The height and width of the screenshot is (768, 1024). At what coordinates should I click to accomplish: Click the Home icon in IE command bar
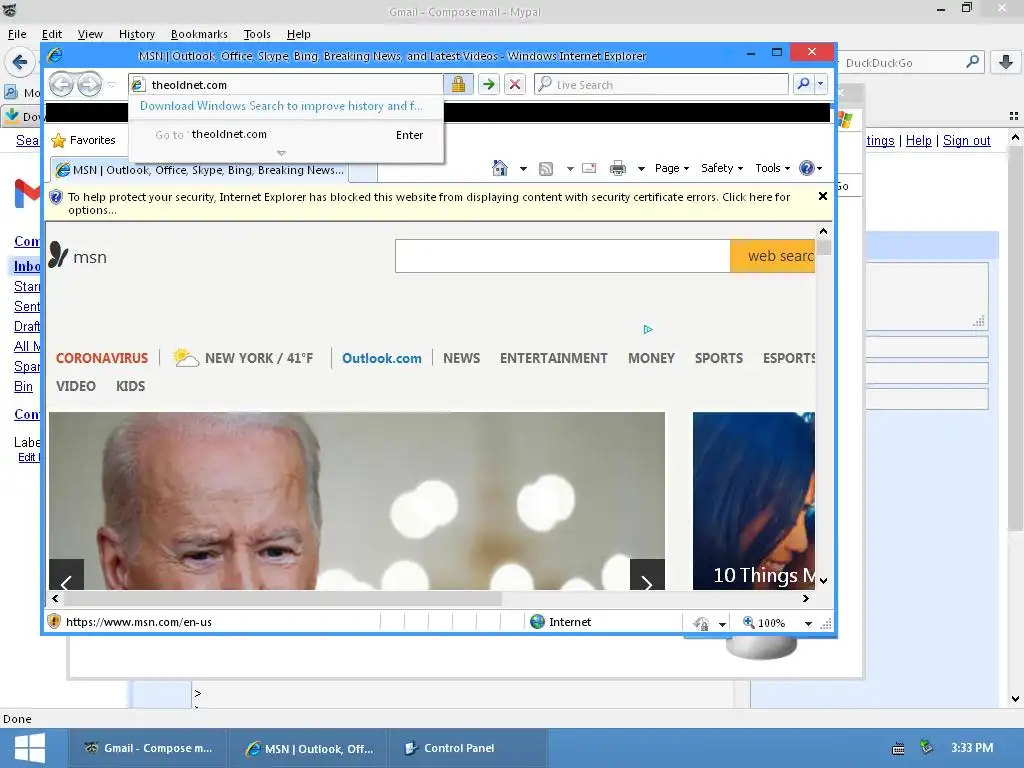[x=500, y=168]
